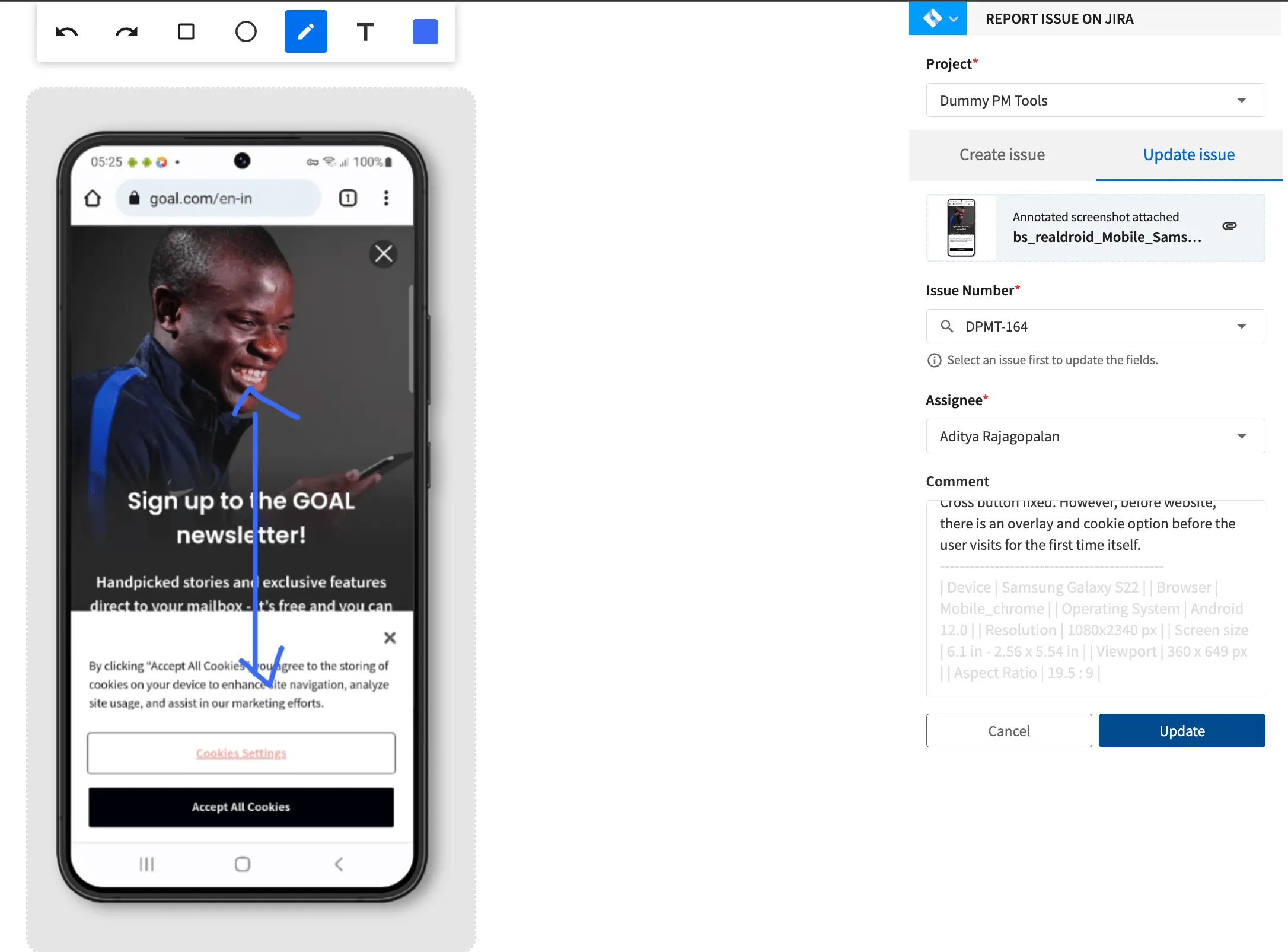This screenshot has width=1288, height=952.
Task: Click the redo arrow icon
Action: point(126,32)
